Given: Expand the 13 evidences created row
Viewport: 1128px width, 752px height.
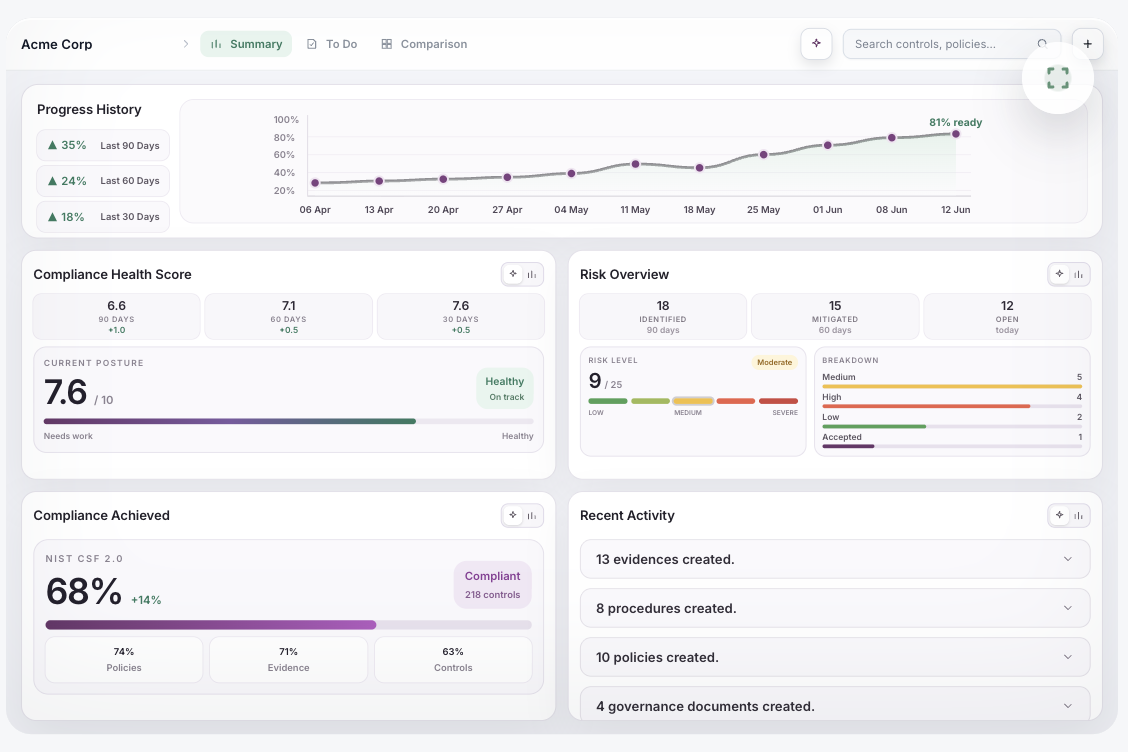Looking at the screenshot, I should coord(834,559).
